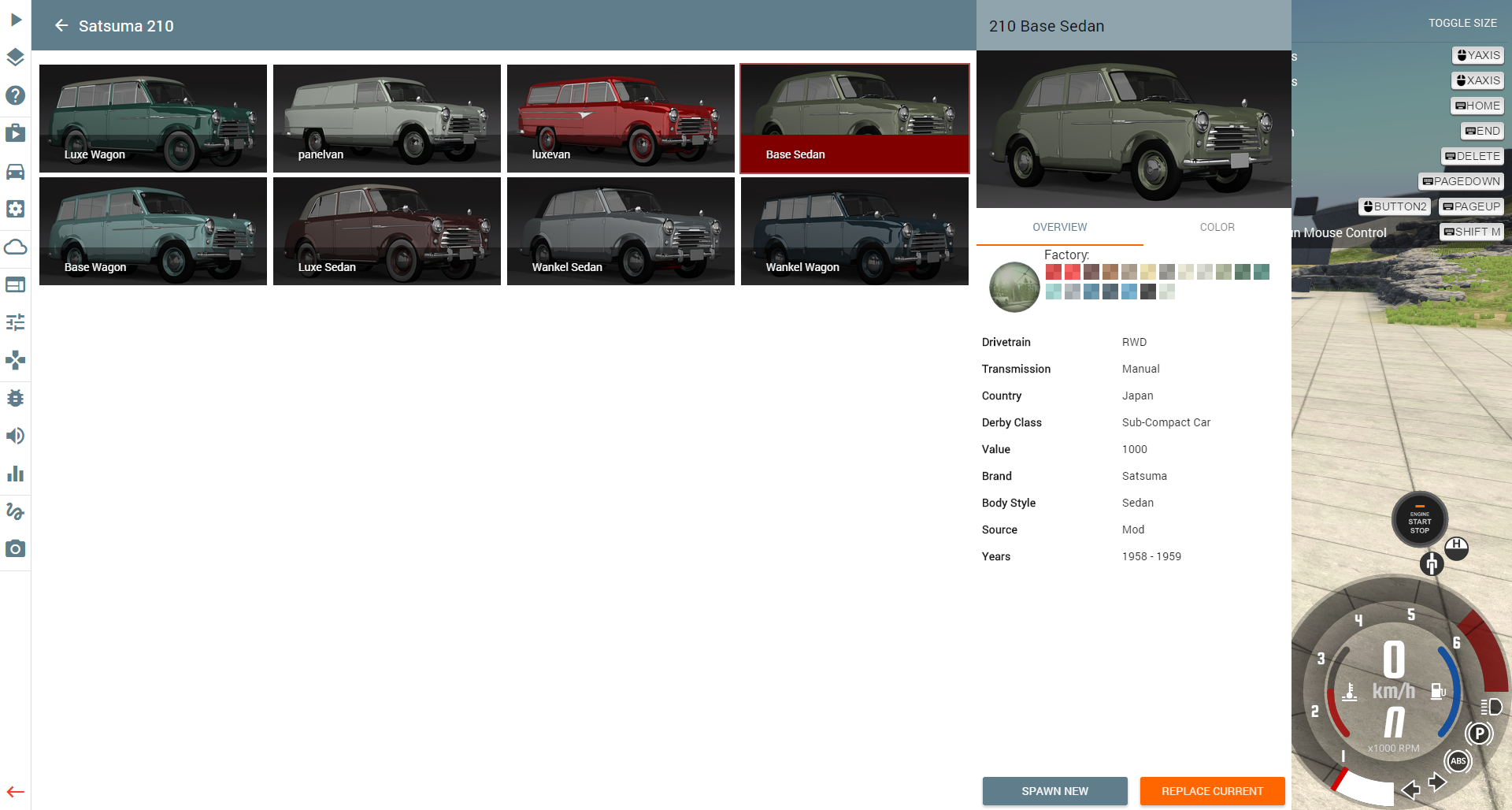
Task: Click the left turn signal arrow
Action: tap(1410, 789)
